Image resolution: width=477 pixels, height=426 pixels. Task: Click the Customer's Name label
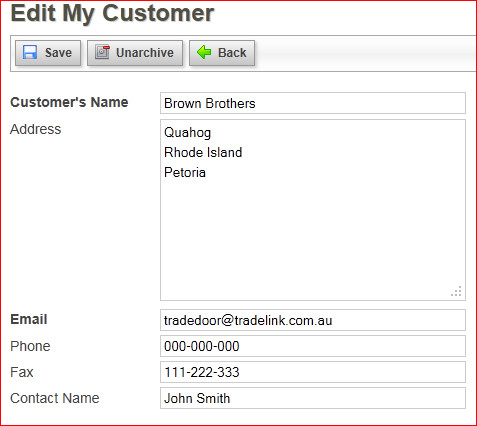click(x=69, y=102)
